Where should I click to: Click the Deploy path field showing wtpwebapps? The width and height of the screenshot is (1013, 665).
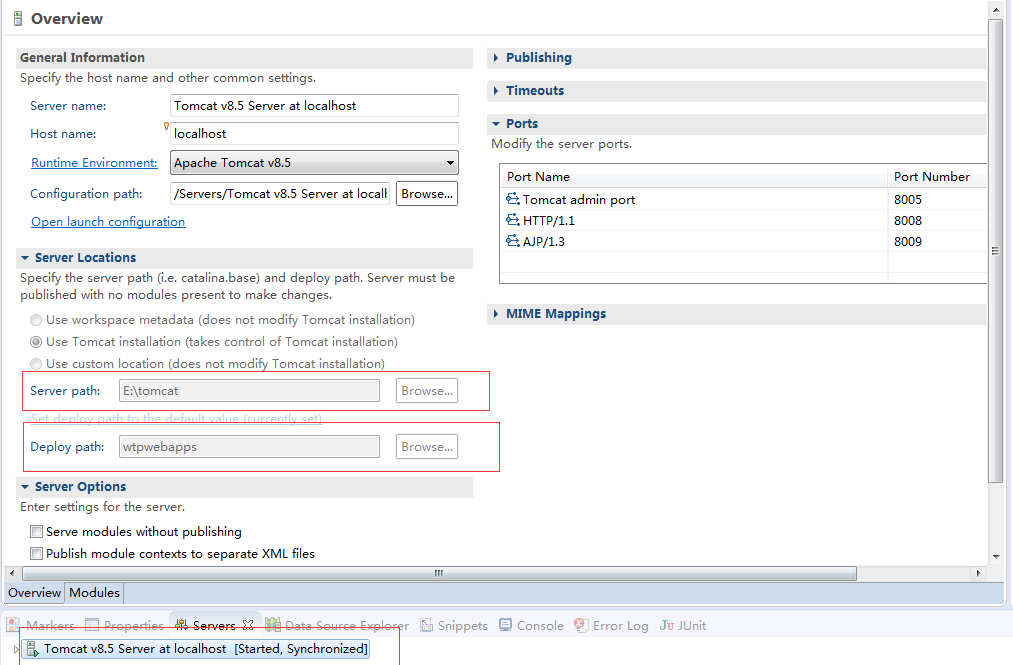pos(249,447)
